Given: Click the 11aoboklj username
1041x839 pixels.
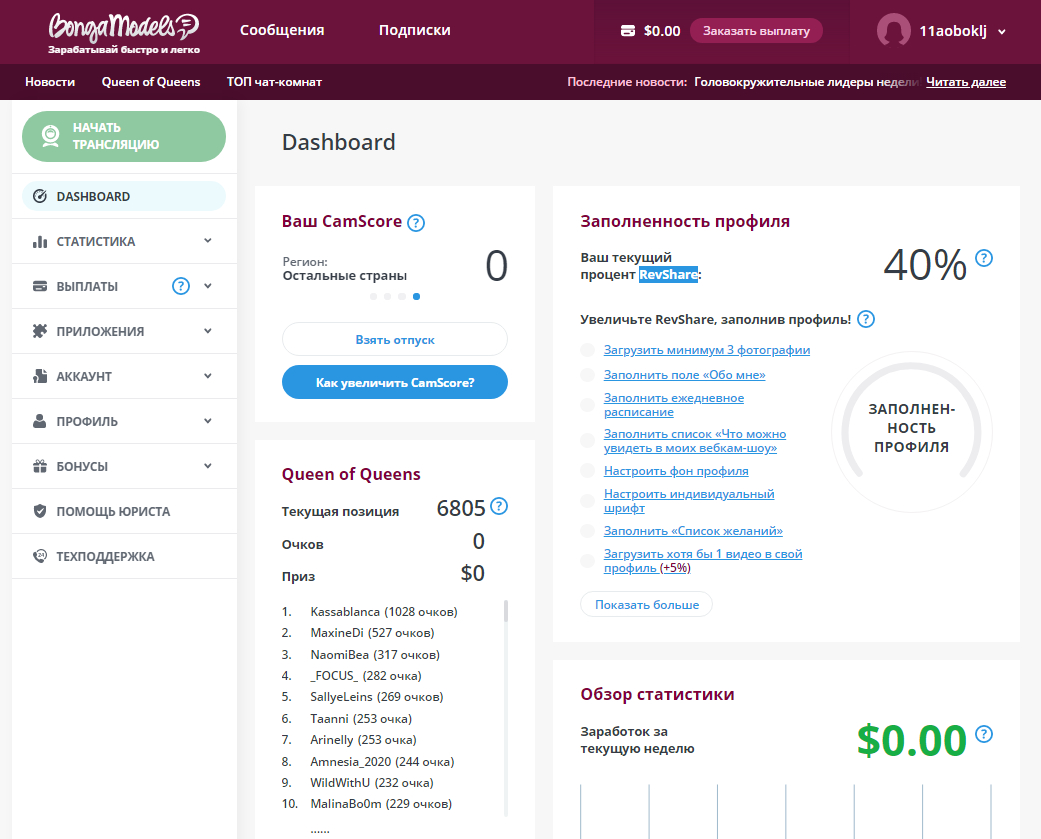Looking at the screenshot, I should pos(953,31).
